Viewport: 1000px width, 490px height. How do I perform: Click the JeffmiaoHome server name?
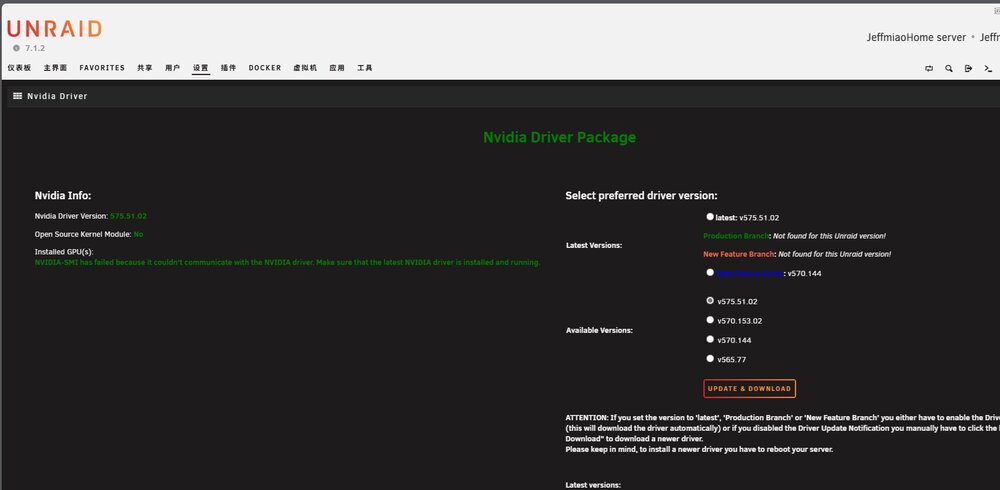(x=916, y=38)
